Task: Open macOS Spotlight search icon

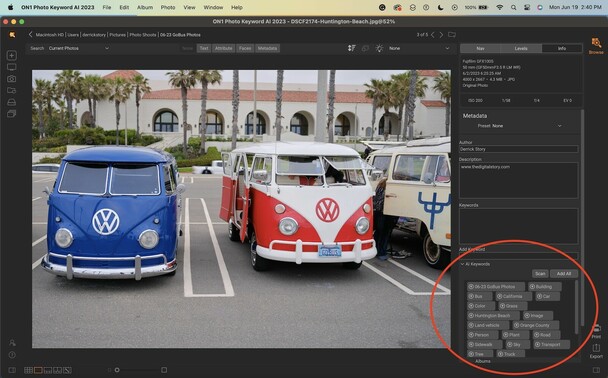Action: [x=513, y=7]
